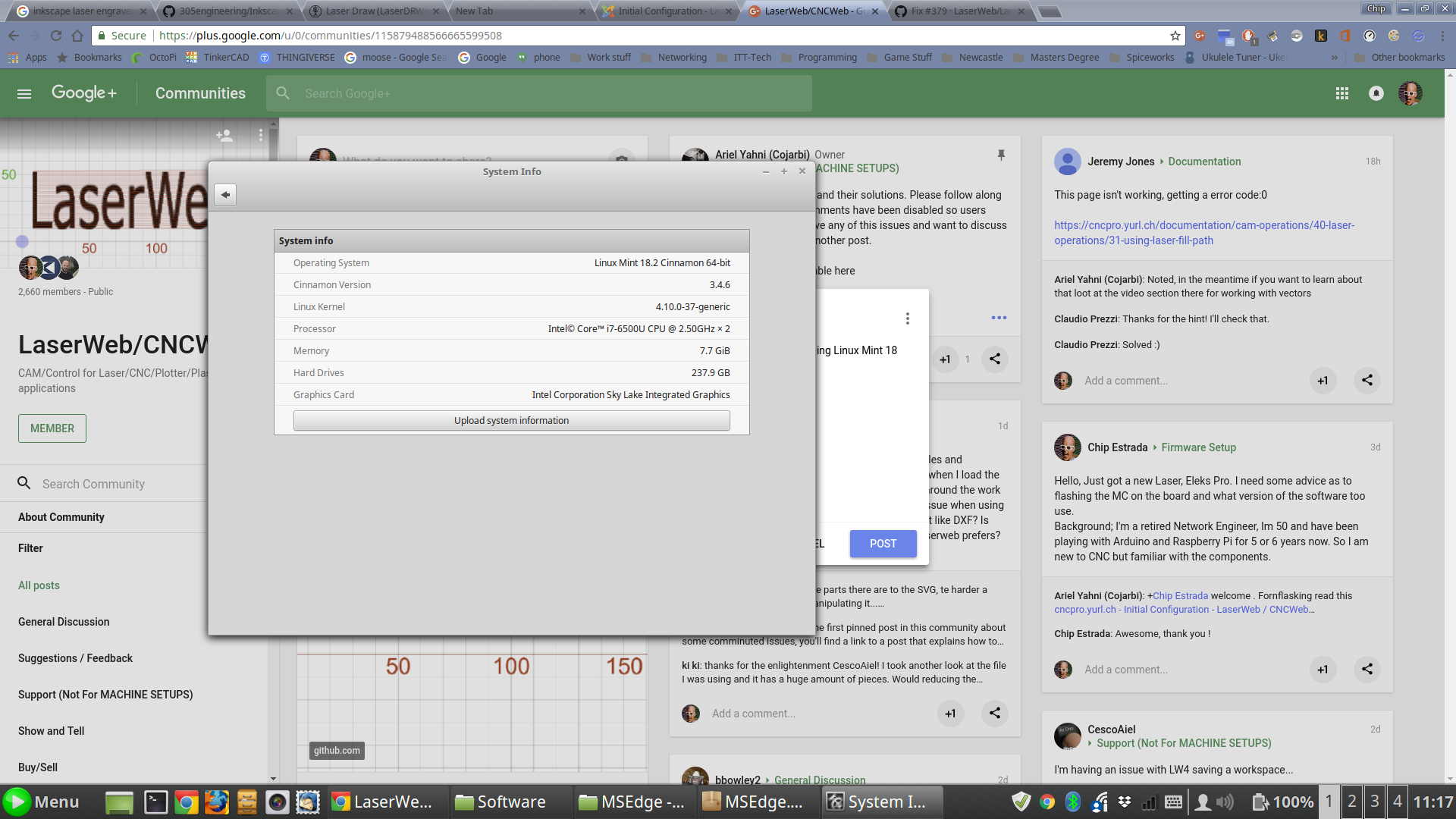
Task: Click the invite people icon in community header
Action: 224,135
